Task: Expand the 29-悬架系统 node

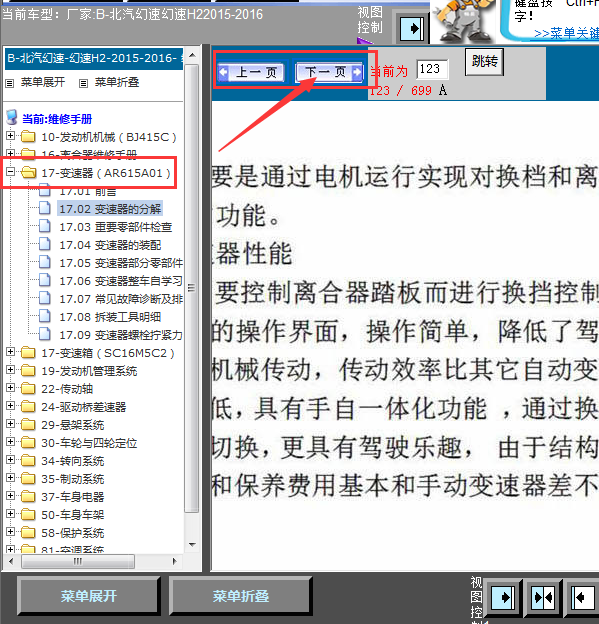Action: (x=11, y=423)
